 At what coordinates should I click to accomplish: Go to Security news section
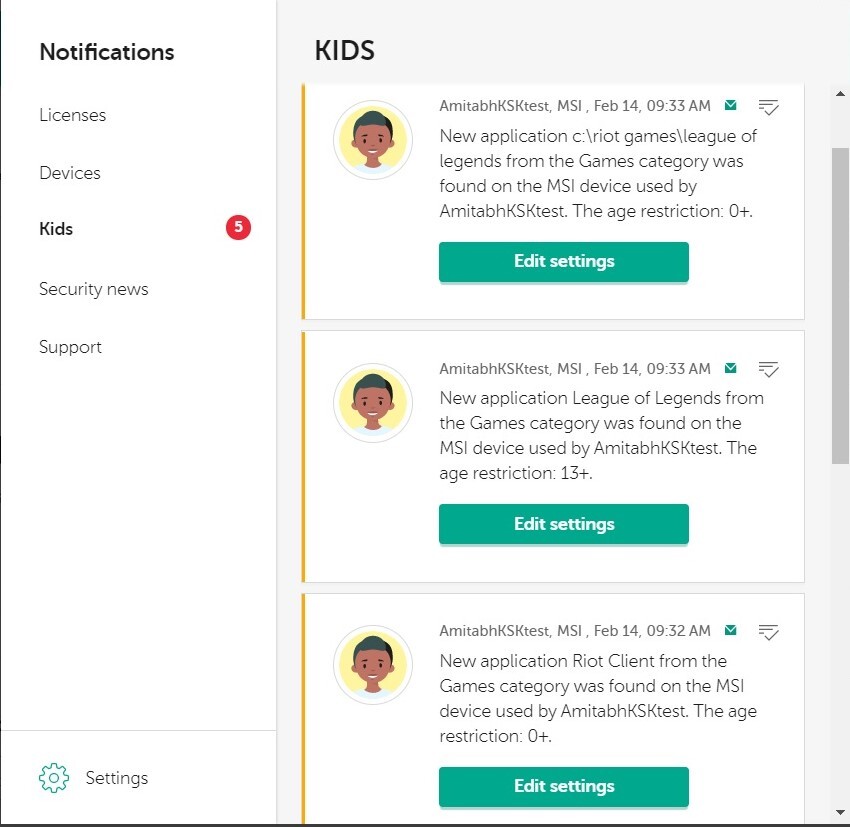coord(94,289)
